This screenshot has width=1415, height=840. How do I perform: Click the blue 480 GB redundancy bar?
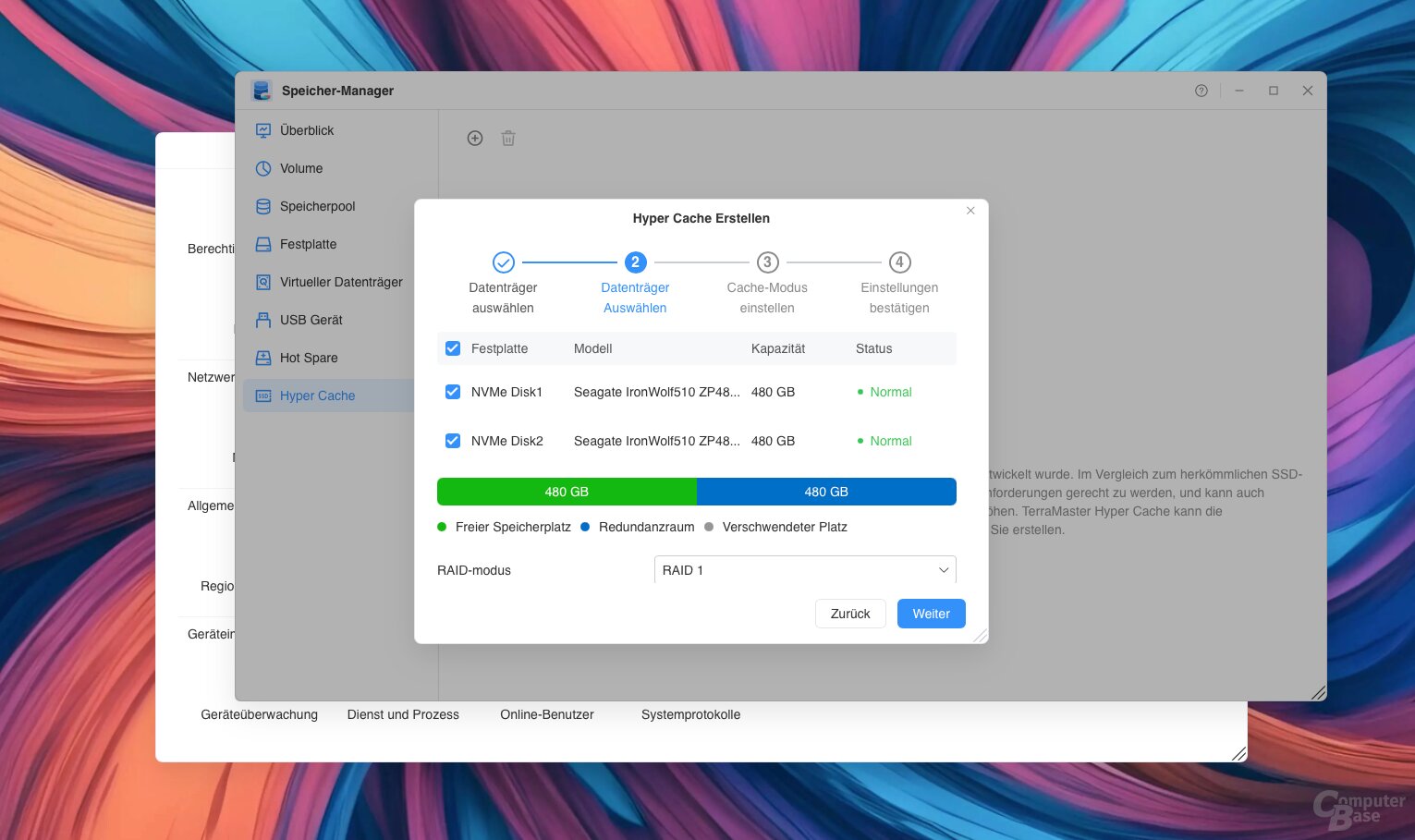826,492
